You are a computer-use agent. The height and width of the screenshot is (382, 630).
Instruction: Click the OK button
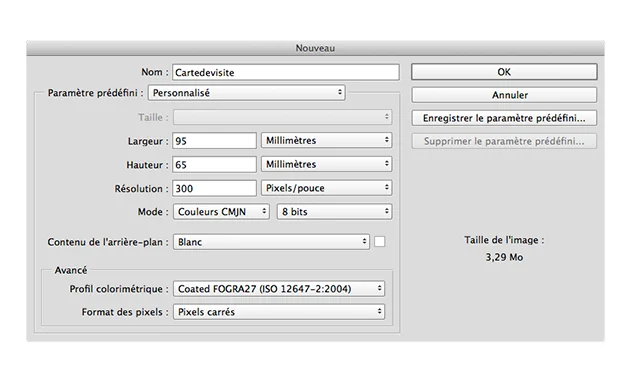(x=504, y=72)
